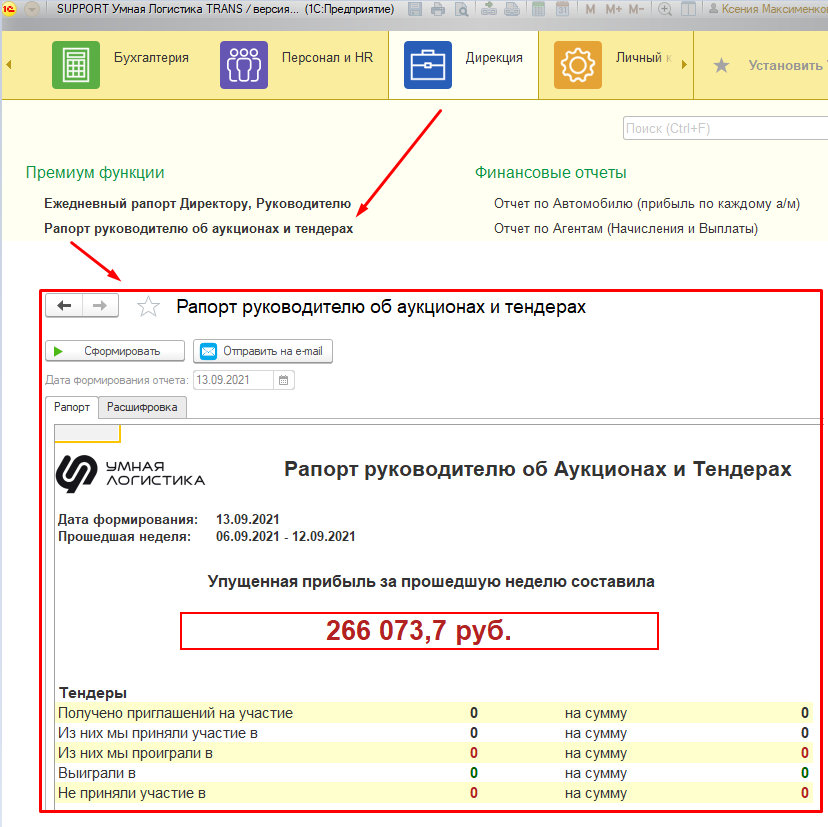Click the Финансовые отчеты heading
Screen dimensions: 828x827
click(551, 173)
